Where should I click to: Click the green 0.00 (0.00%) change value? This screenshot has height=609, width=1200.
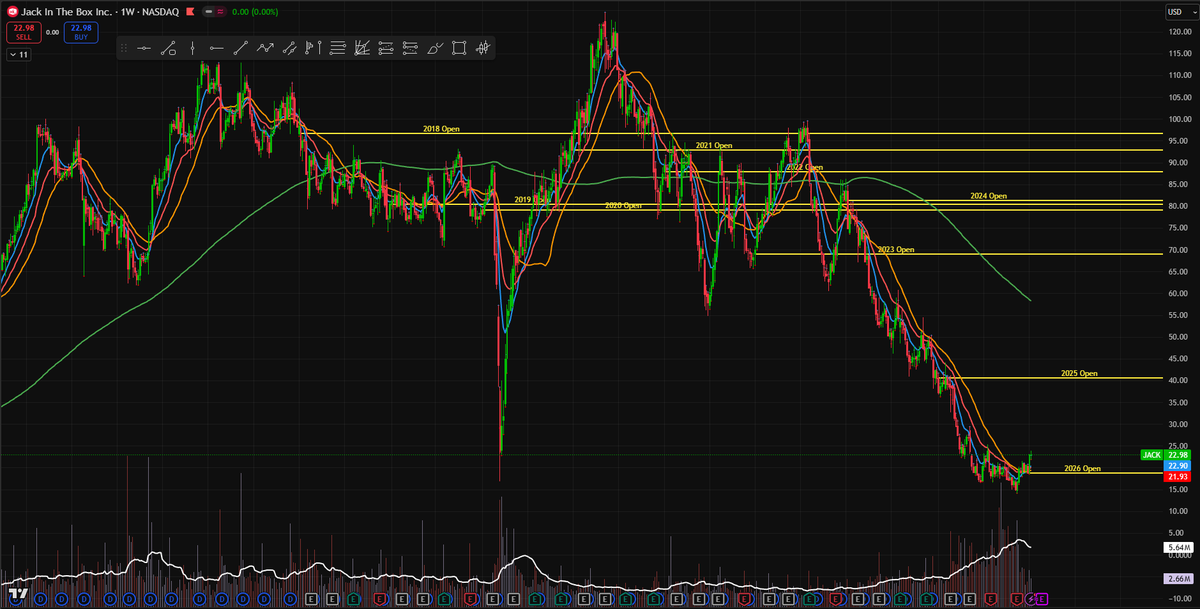pos(255,12)
